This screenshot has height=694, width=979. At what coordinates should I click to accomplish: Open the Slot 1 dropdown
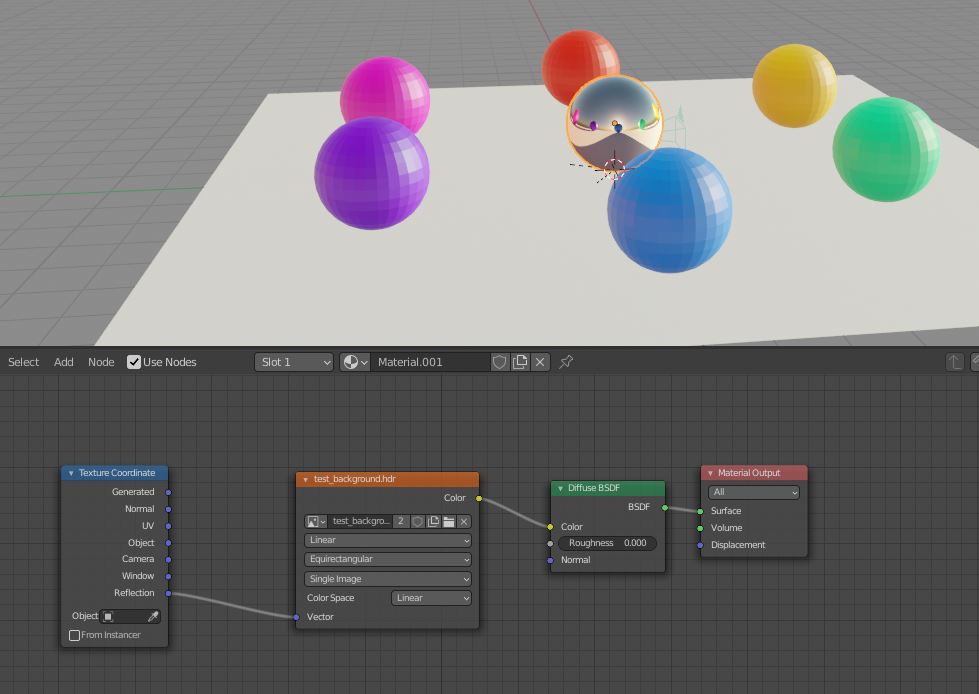(293, 362)
